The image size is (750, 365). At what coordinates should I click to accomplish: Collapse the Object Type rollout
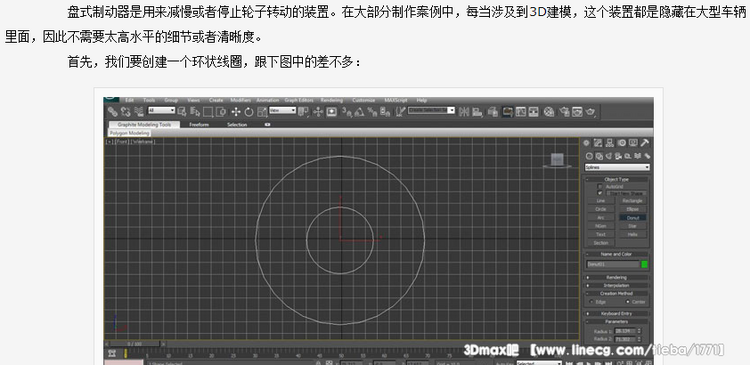click(x=617, y=179)
